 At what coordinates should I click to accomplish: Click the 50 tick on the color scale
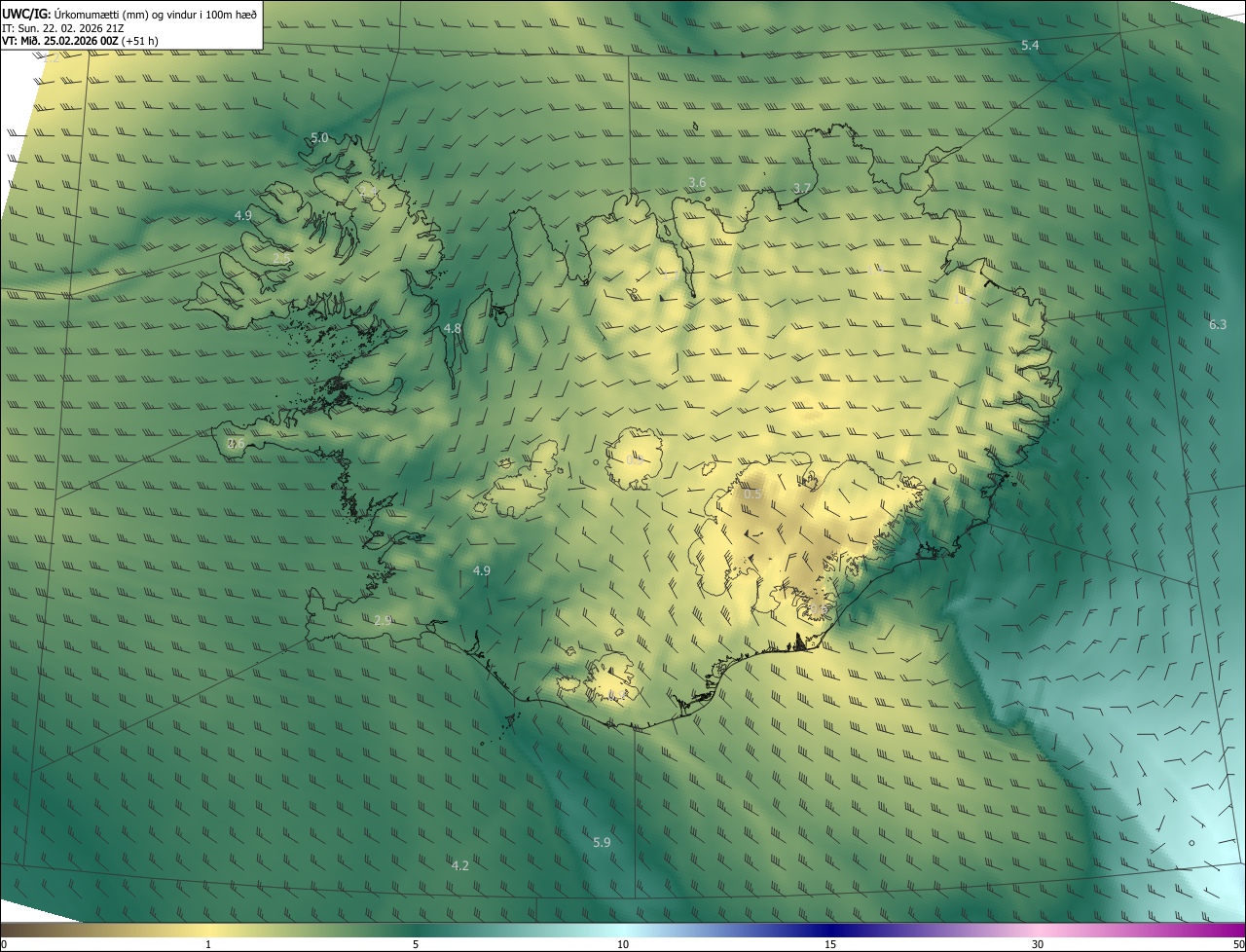(1238, 944)
